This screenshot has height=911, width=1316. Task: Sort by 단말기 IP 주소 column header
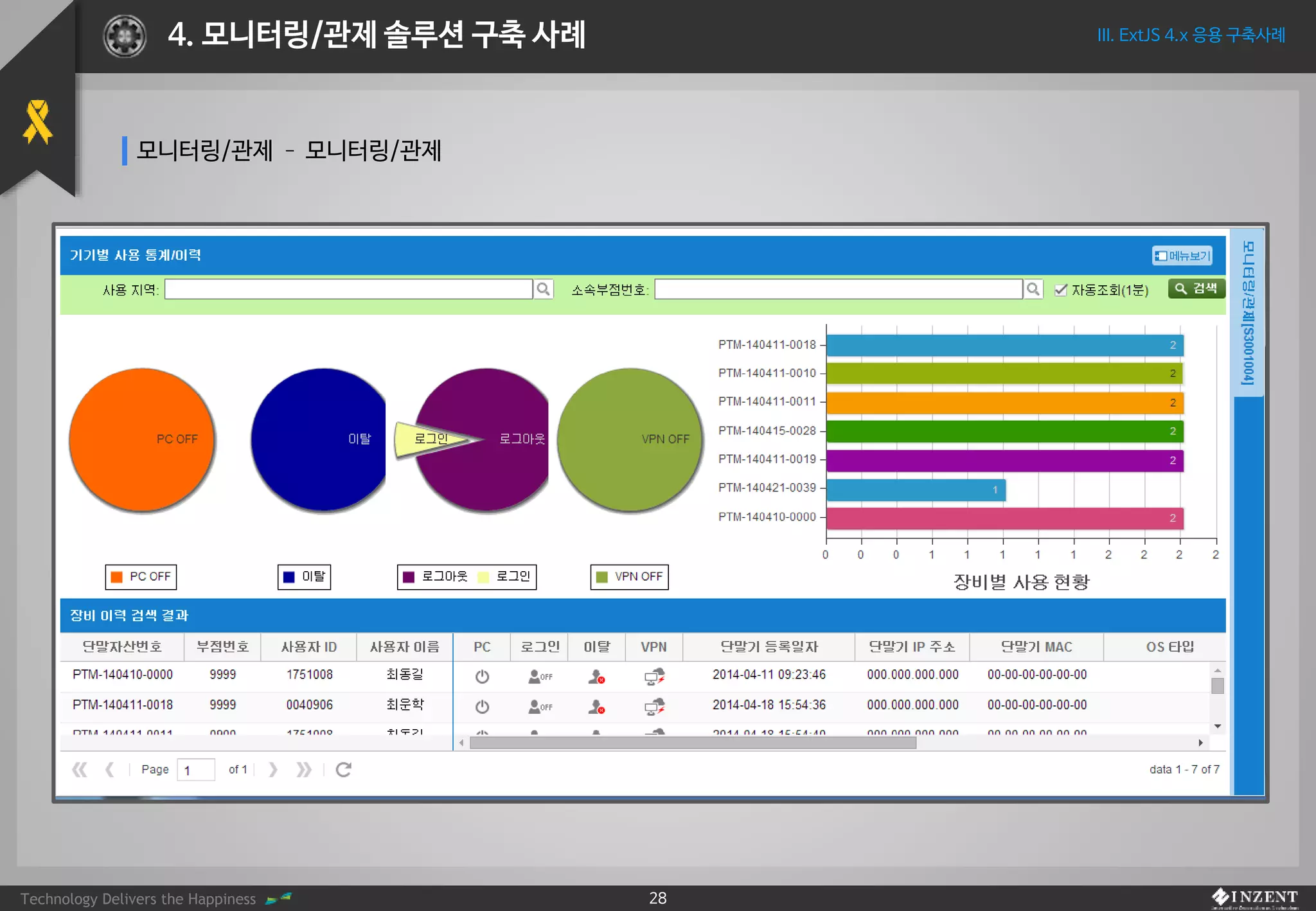coord(912,647)
